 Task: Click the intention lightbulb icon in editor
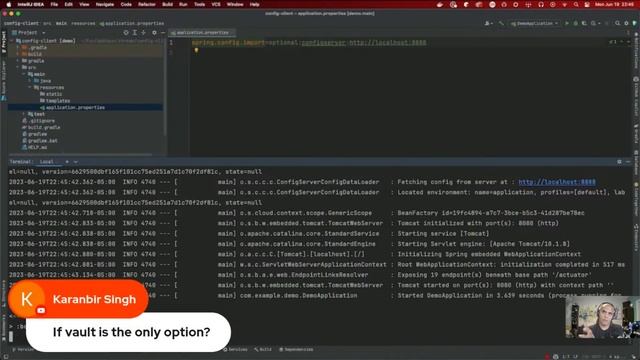[196, 51]
